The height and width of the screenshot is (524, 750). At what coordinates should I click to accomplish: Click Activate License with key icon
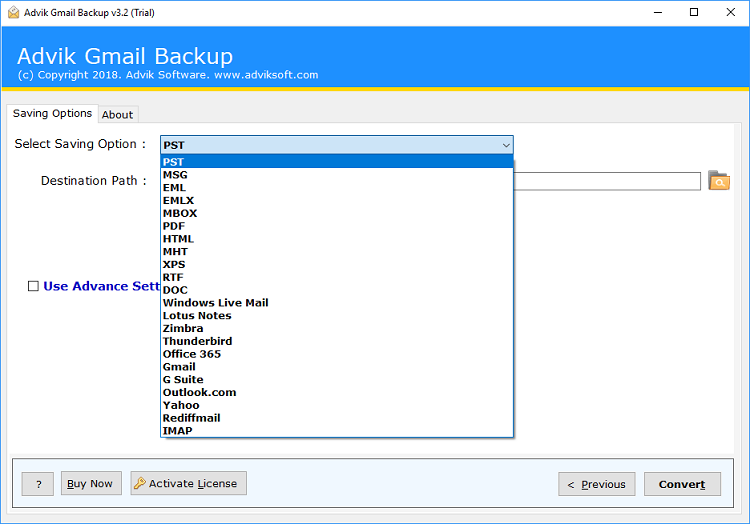pyautogui.click(x=188, y=483)
